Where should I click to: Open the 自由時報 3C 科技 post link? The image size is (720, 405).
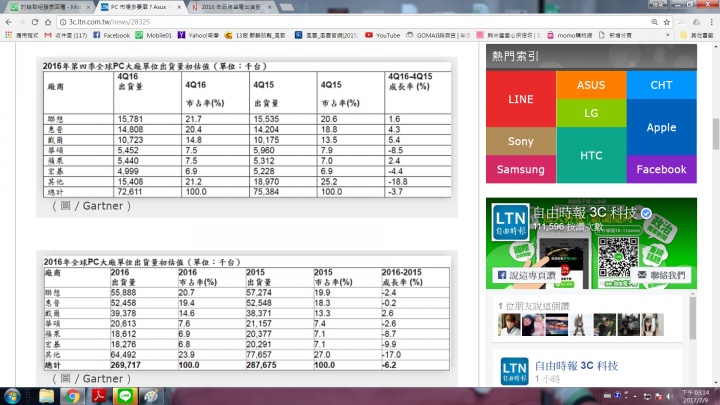[576, 366]
